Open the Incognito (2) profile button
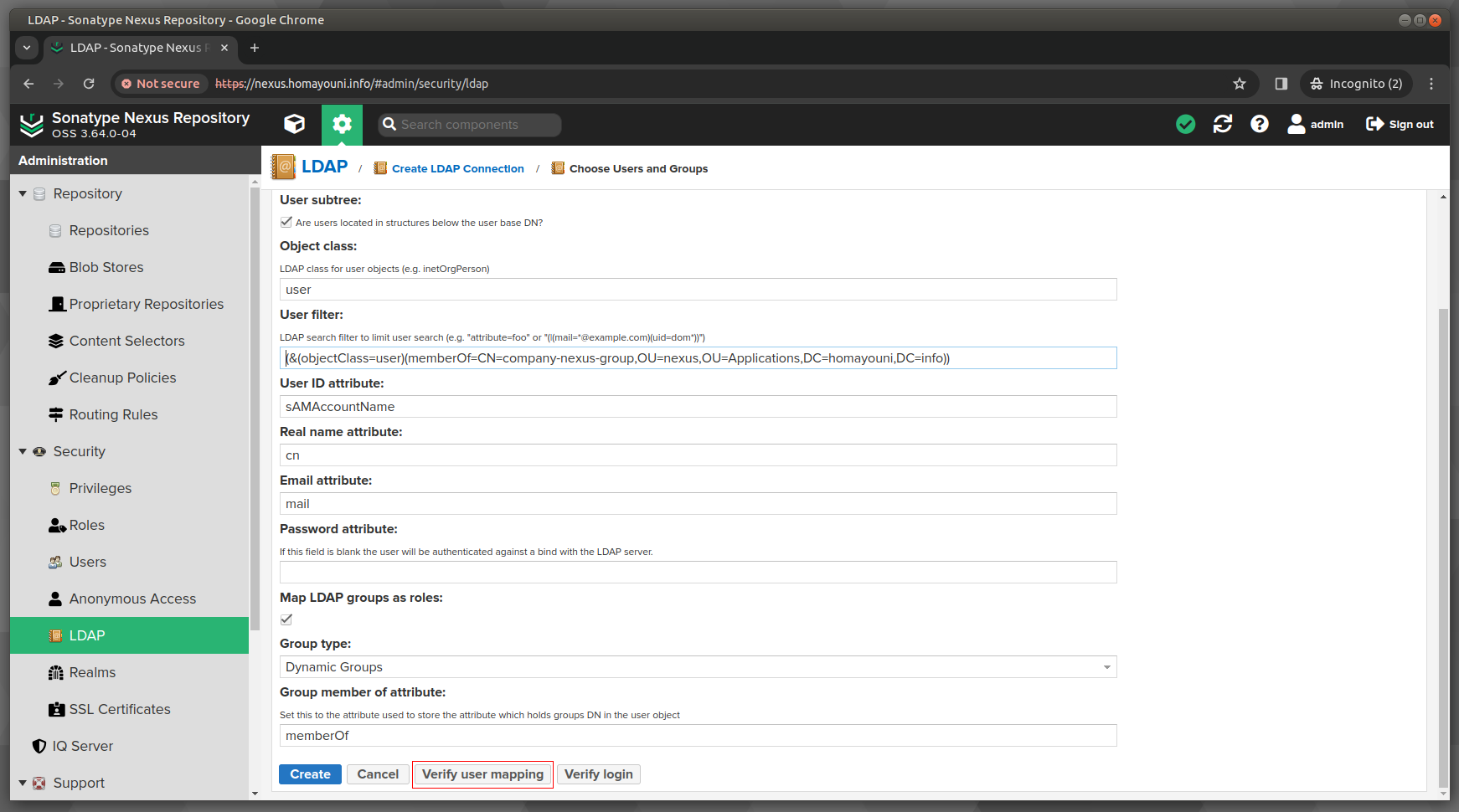Screen dimensions: 1459x812 coord(1356,84)
